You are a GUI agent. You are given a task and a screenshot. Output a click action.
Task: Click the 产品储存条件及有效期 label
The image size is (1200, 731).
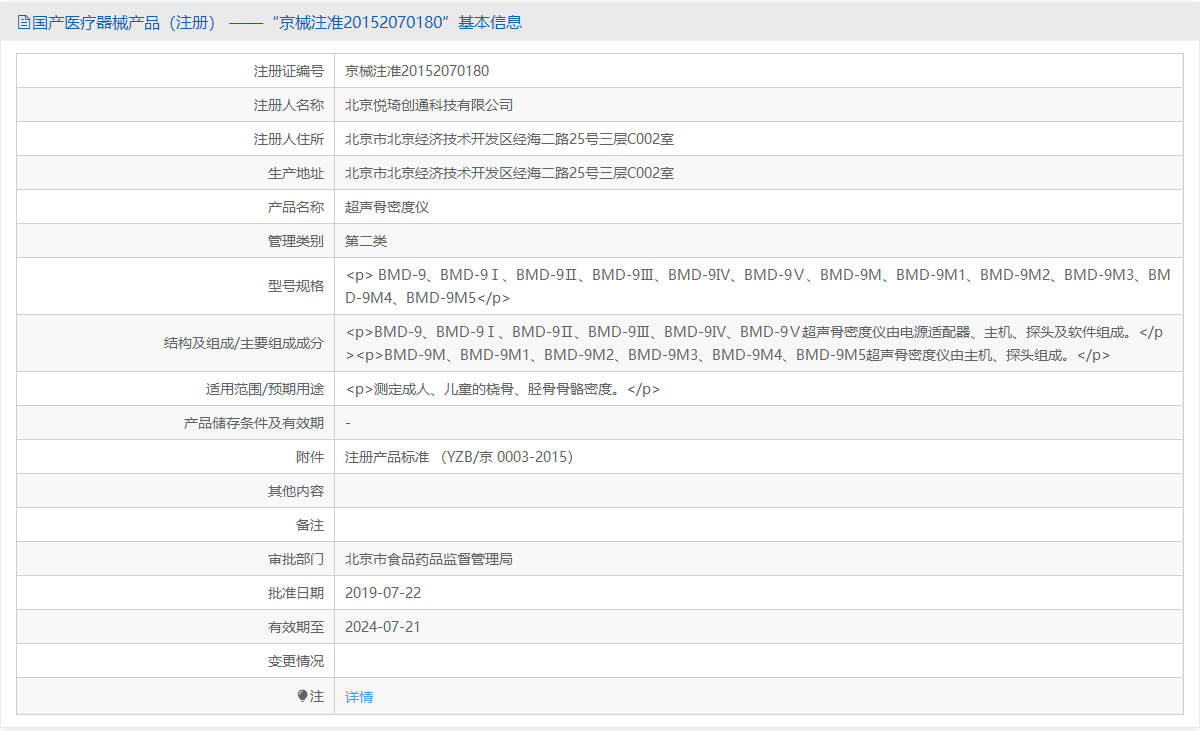[254, 423]
